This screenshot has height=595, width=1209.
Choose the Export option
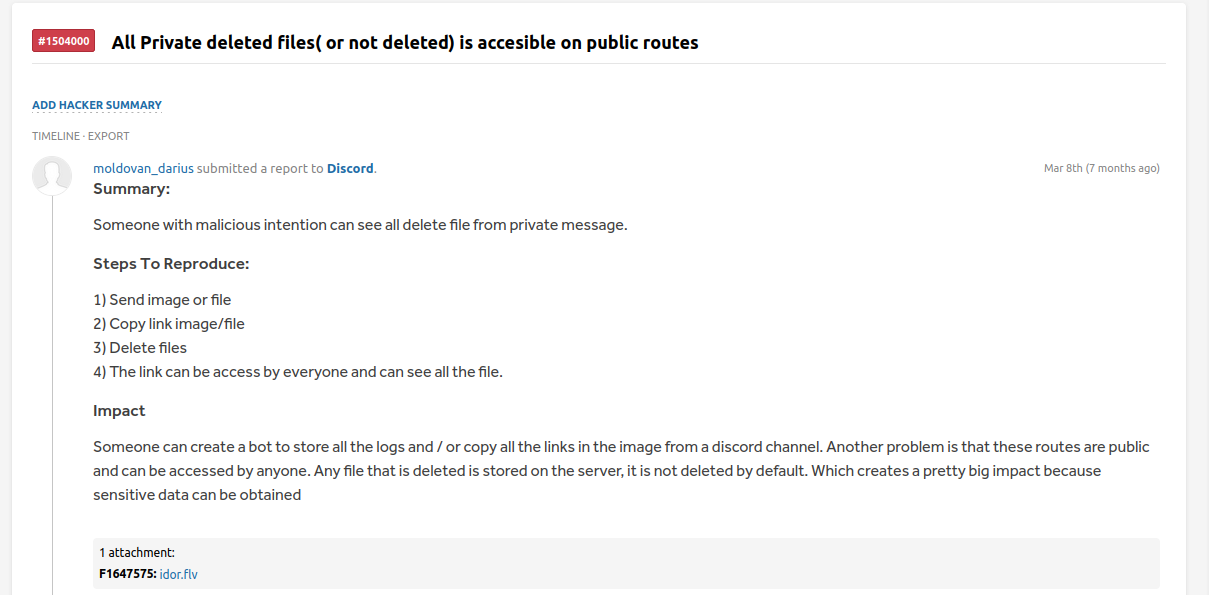tap(109, 136)
